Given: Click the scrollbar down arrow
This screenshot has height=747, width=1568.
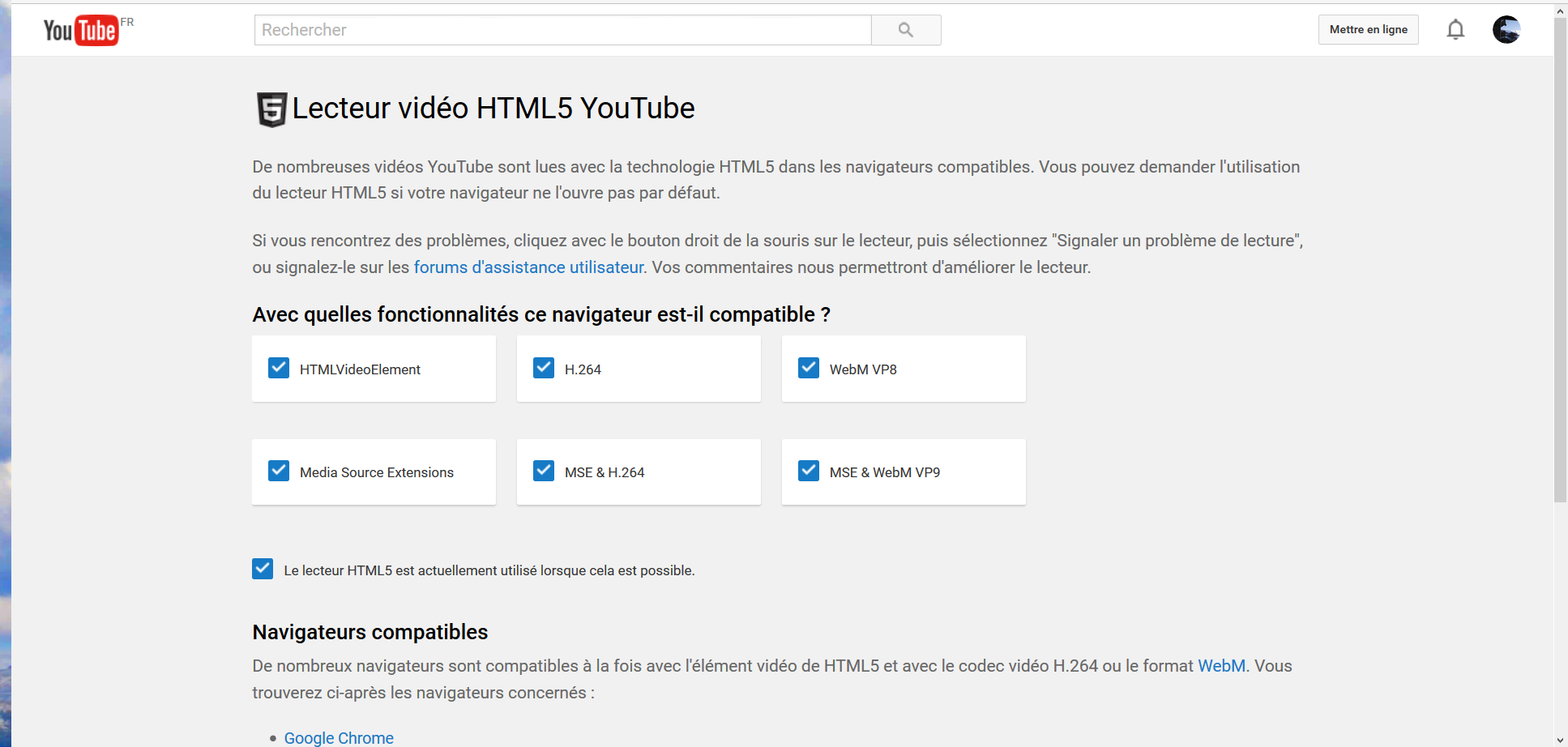Looking at the screenshot, I should tap(1560, 740).
